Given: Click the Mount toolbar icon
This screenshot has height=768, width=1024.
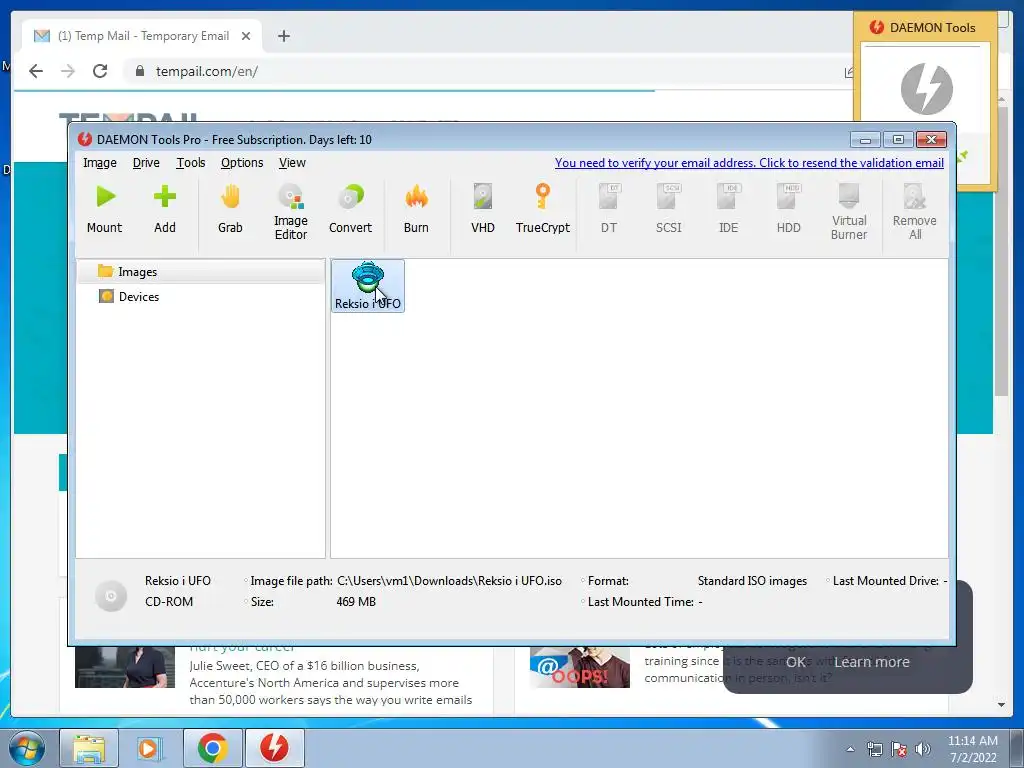Looking at the screenshot, I should [104, 209].
